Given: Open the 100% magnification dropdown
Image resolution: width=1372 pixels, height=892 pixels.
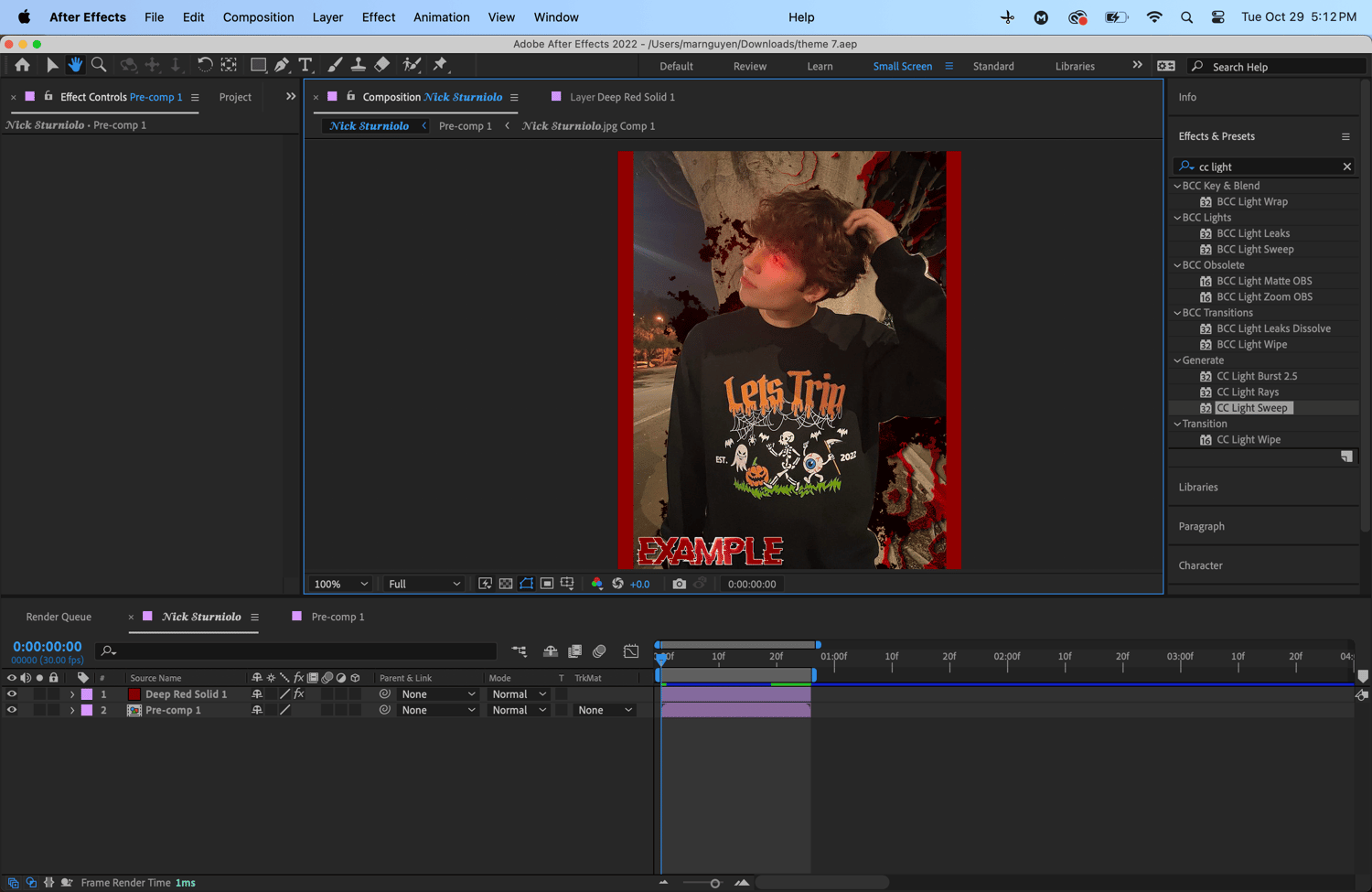Looking at the screenshot, I should click(x=340, y=584).
